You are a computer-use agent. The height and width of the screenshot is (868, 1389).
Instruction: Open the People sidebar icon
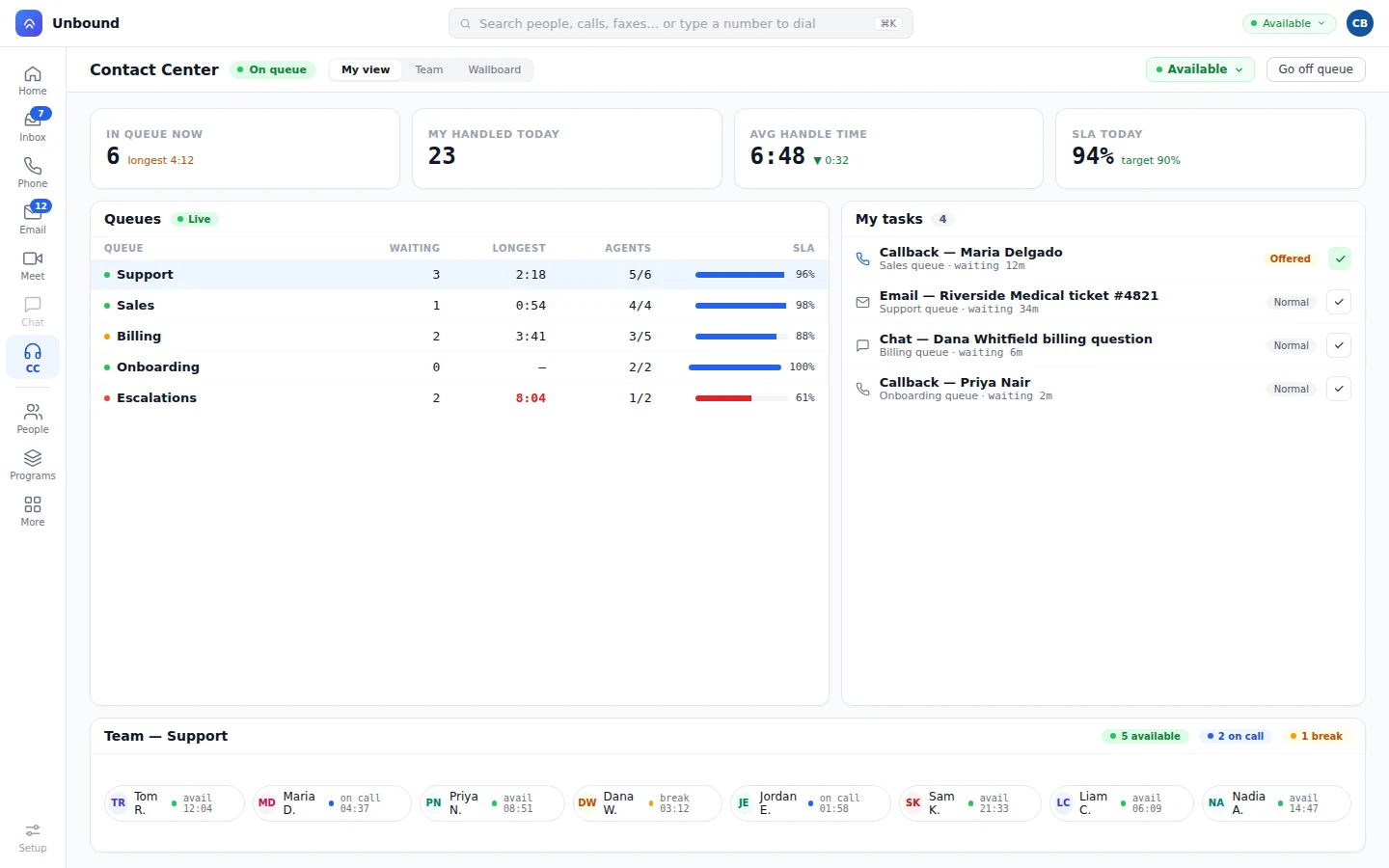pyautogui.click(x=33, y=418)
